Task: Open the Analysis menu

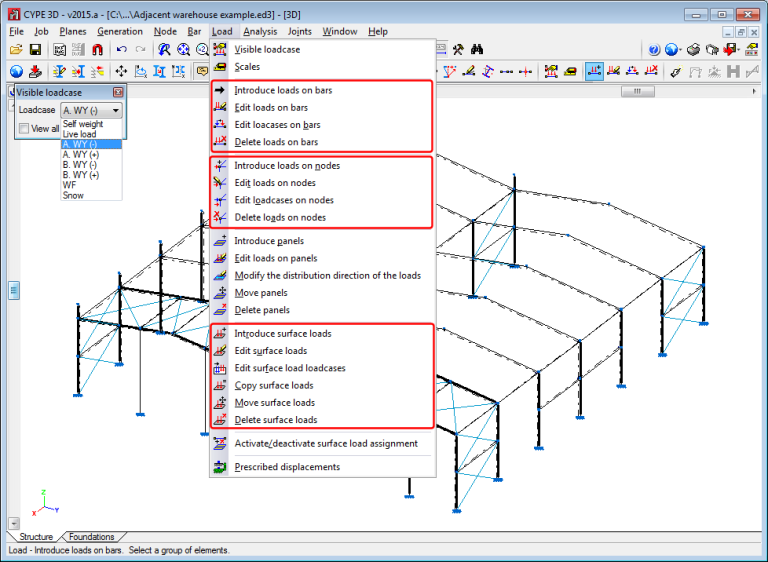Action: (x=260, y=31)
